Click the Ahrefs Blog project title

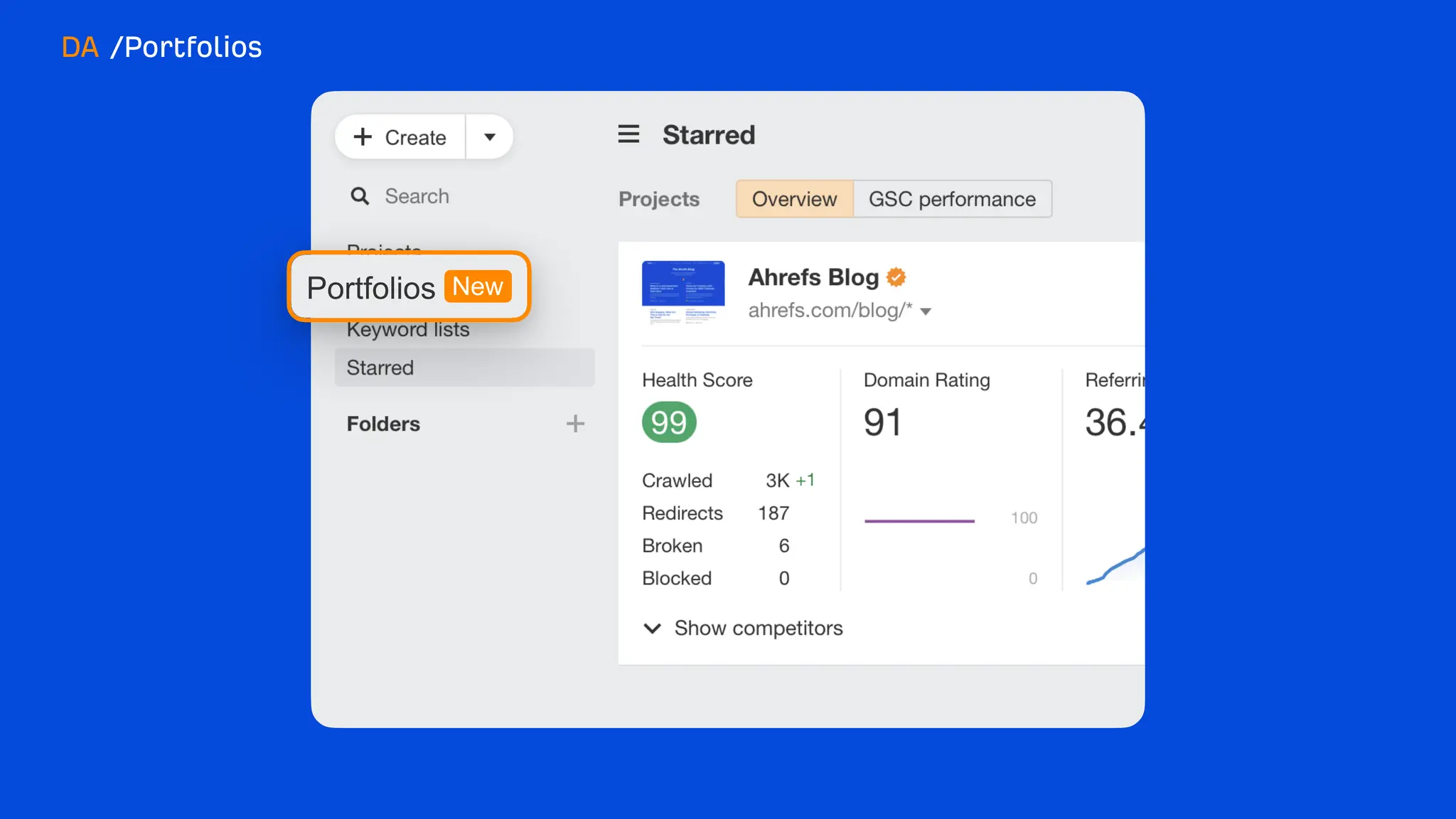(x=813, y=277)
